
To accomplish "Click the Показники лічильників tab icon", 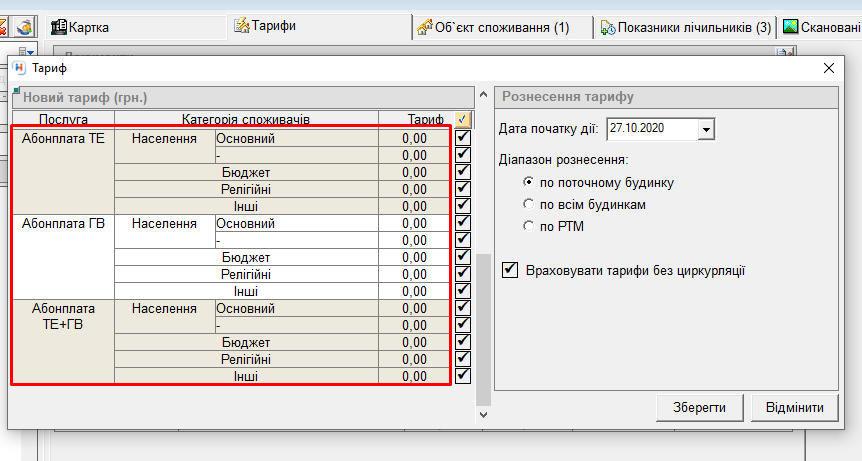I will [x=608, y=27].
